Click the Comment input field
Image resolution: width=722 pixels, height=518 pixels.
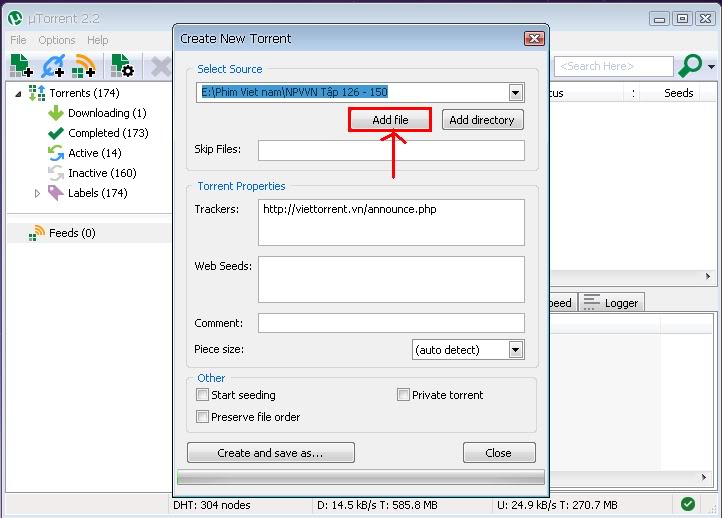pyautogui.click(x=391, y=323)
